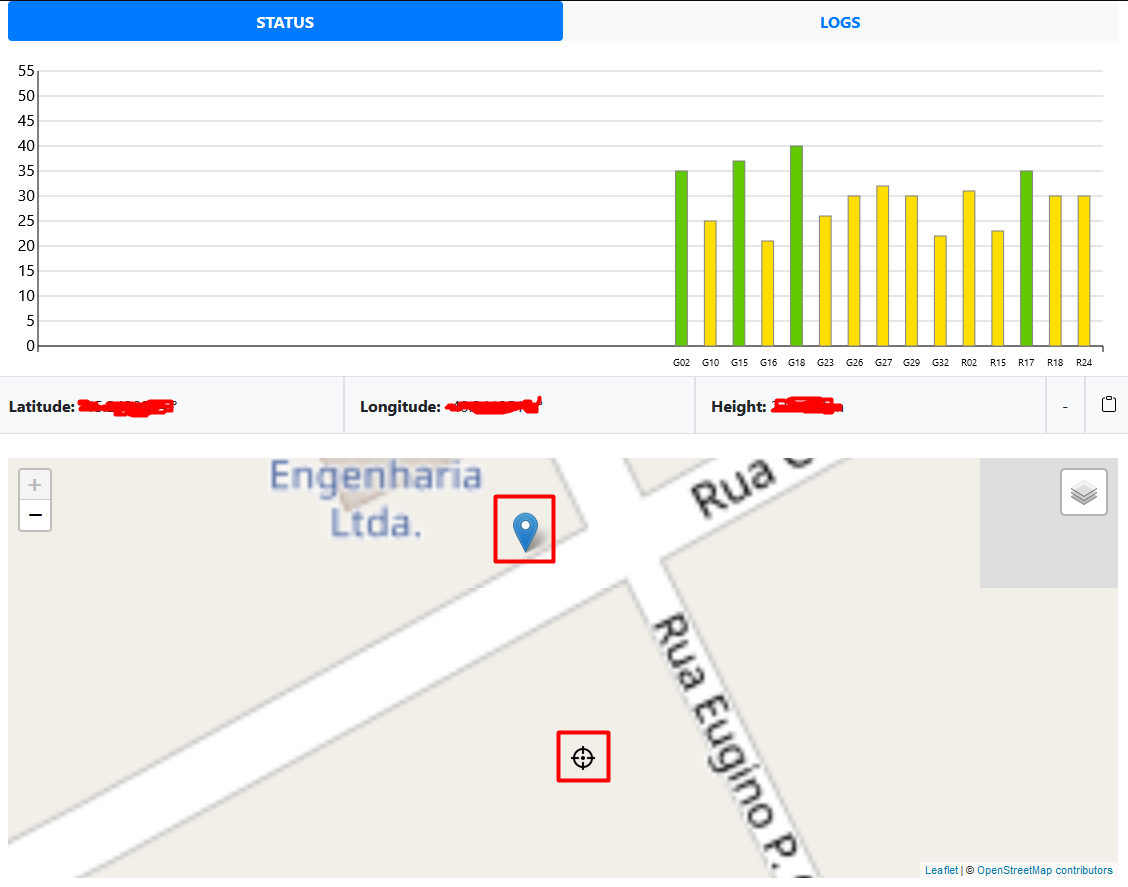This screenshot has height=887, width=1128.
Task: Open the Leaflet link
Action: 941,870
